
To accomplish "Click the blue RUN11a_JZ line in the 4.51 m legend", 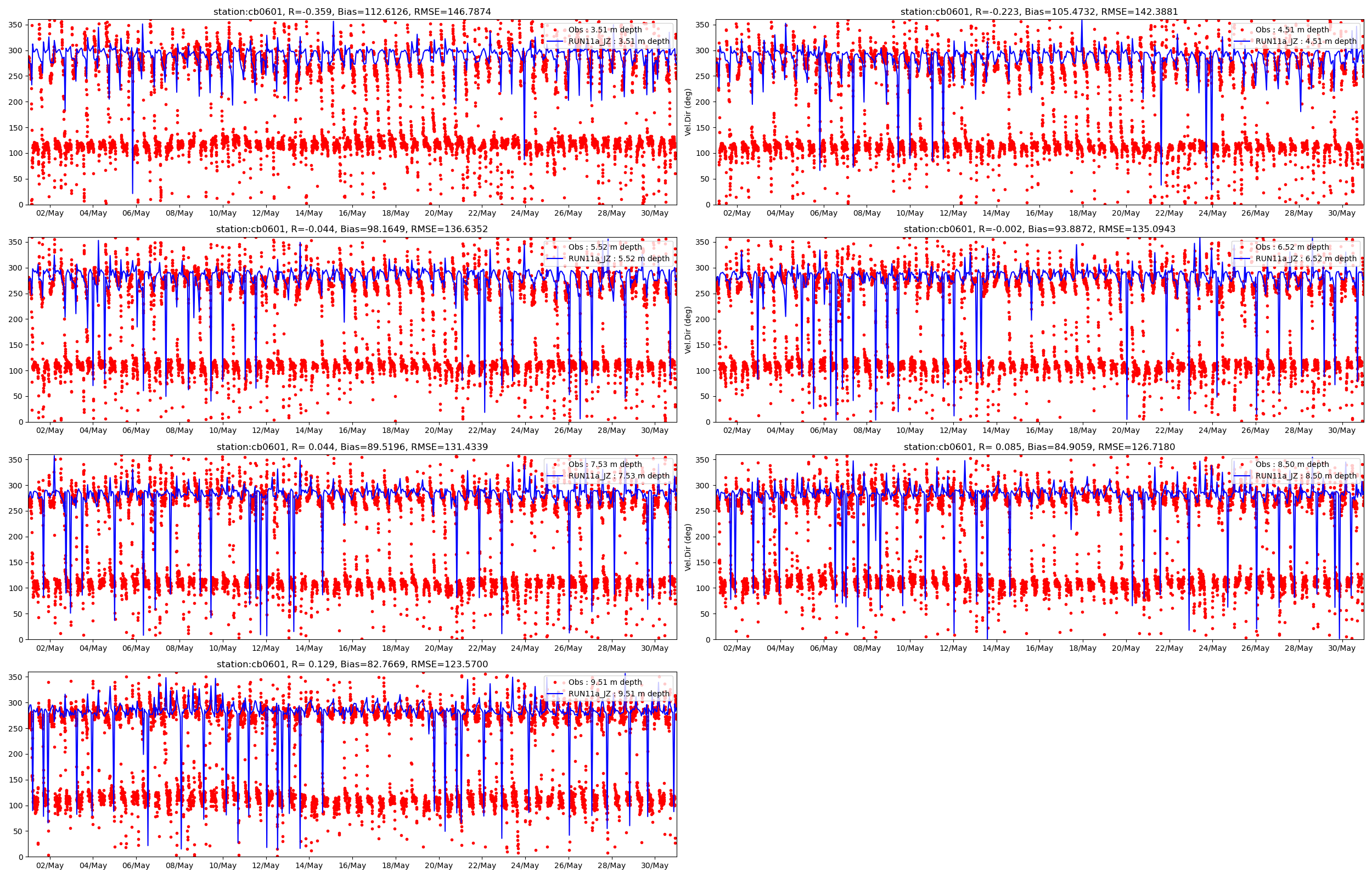I will [x=1242, y=41].
